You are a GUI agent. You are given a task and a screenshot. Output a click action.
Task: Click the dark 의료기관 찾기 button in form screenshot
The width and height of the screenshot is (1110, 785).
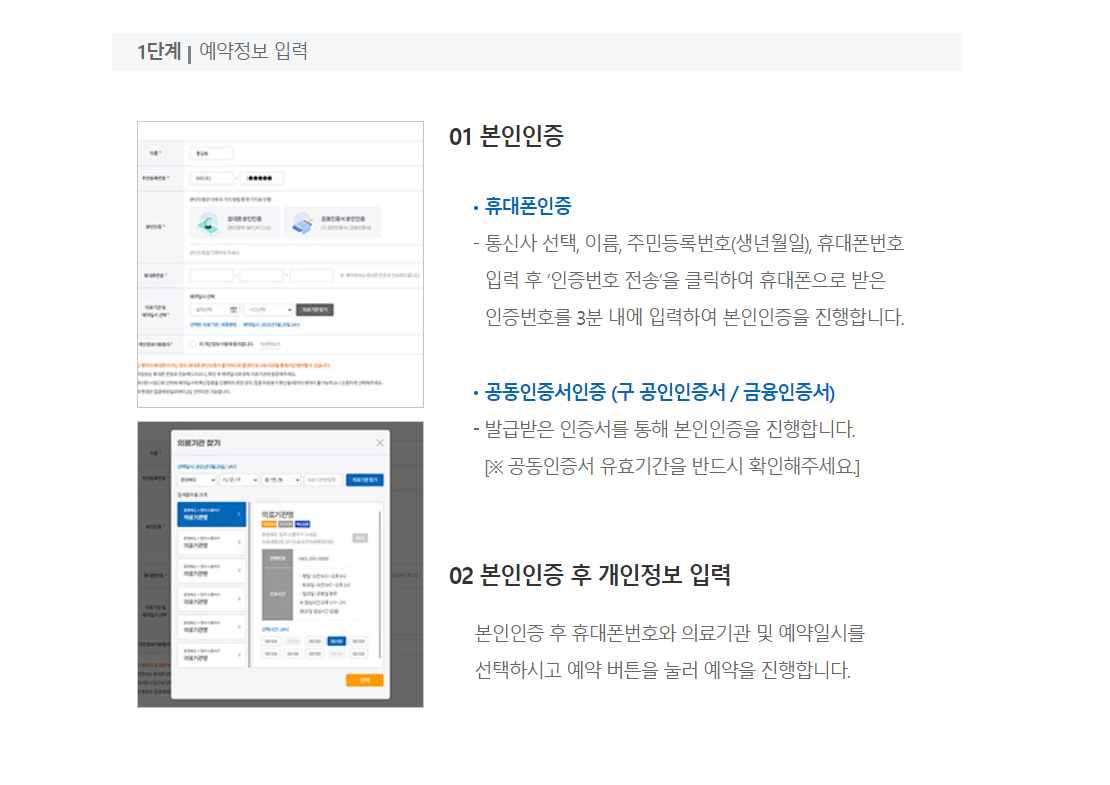(x=315, y=310)
